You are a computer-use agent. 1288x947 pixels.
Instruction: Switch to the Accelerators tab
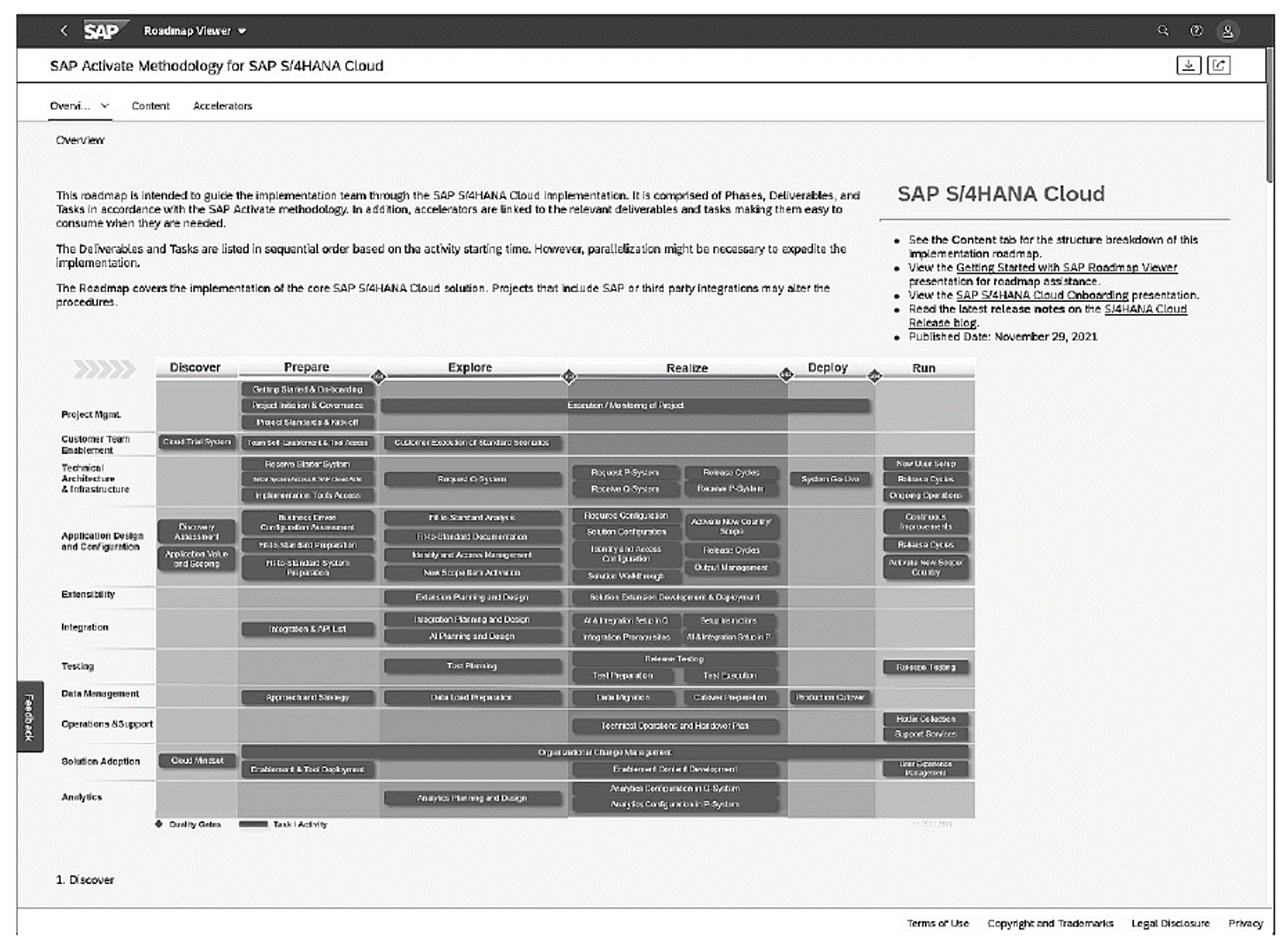tap(222, 105)
